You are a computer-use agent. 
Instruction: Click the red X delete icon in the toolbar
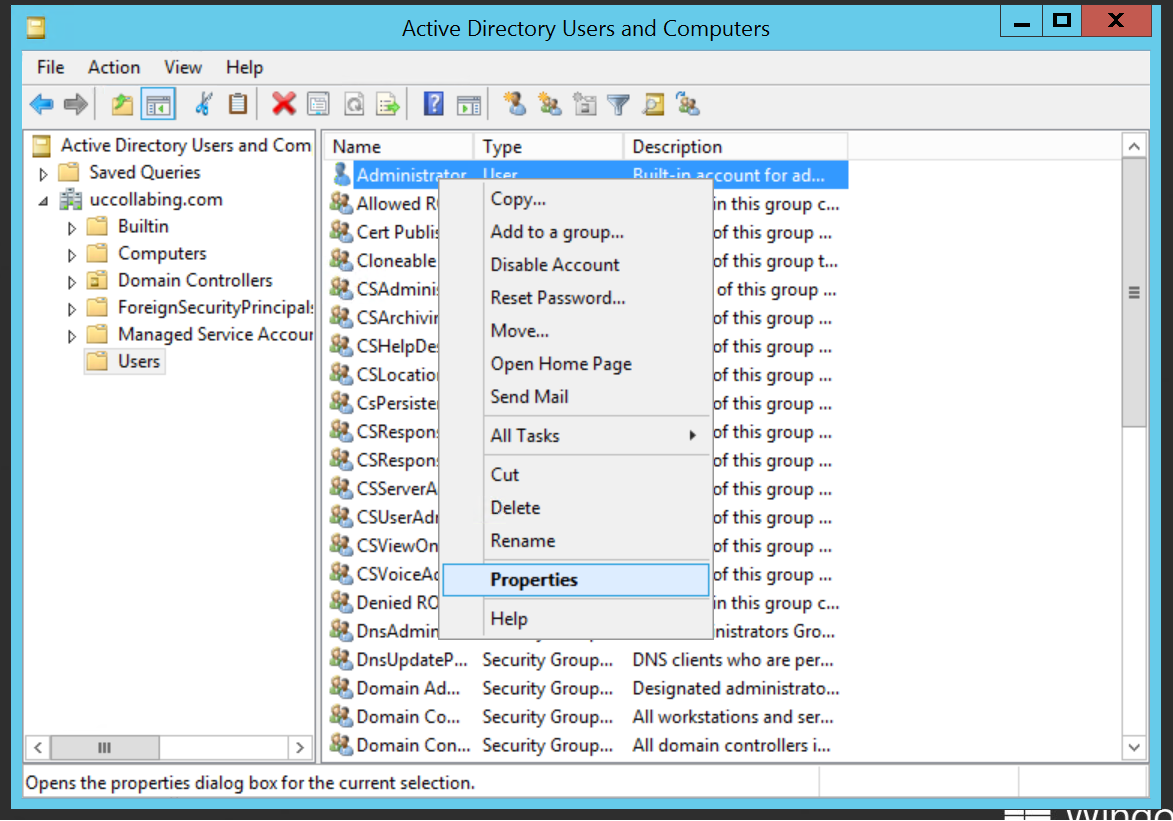pos(284,104)
